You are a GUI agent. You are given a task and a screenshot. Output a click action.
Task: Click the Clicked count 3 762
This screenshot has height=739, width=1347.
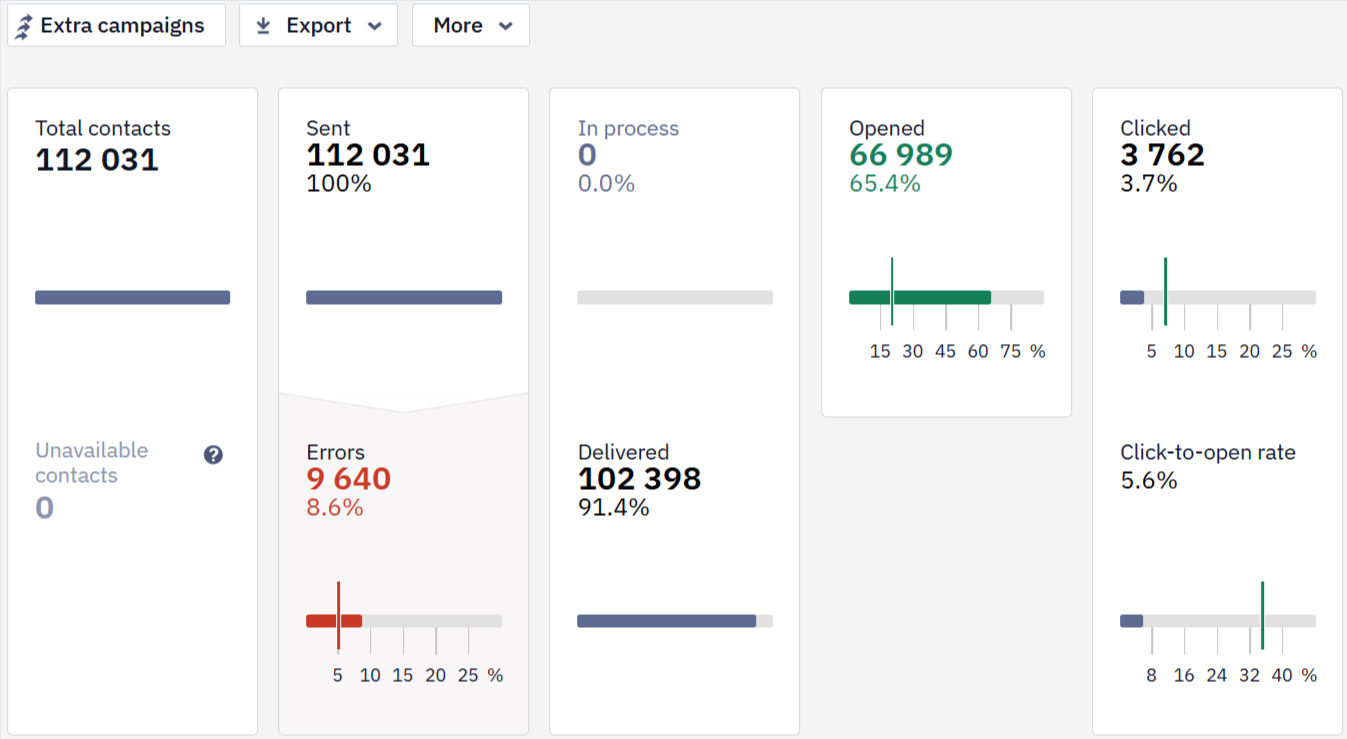[1162, 155]
